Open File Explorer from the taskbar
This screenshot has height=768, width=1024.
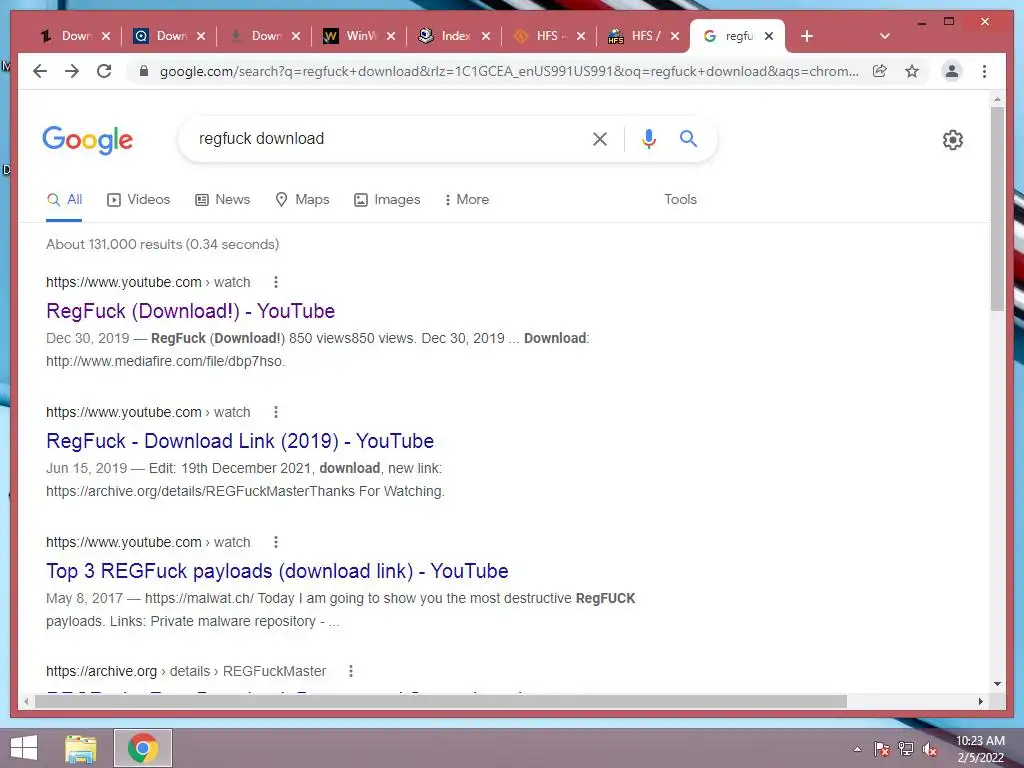coord(81,748)
